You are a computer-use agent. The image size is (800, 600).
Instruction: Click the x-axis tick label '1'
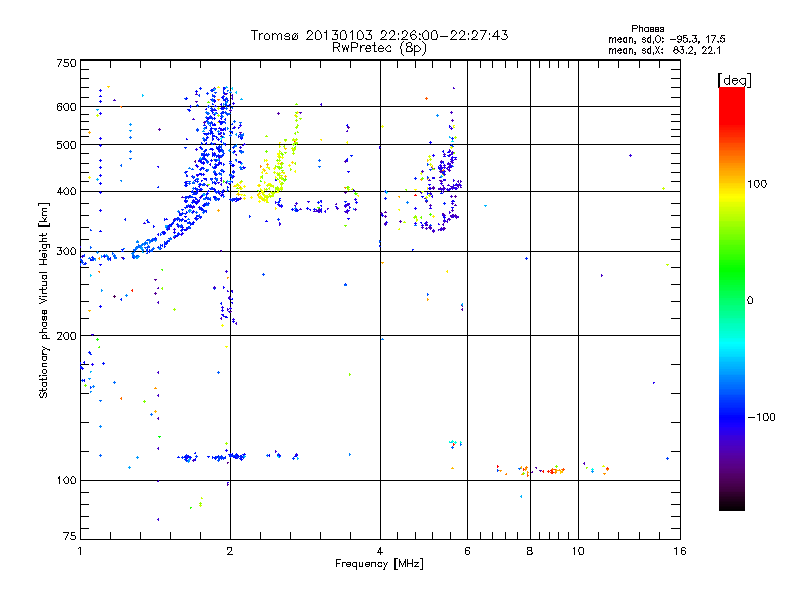click(80, 551)
